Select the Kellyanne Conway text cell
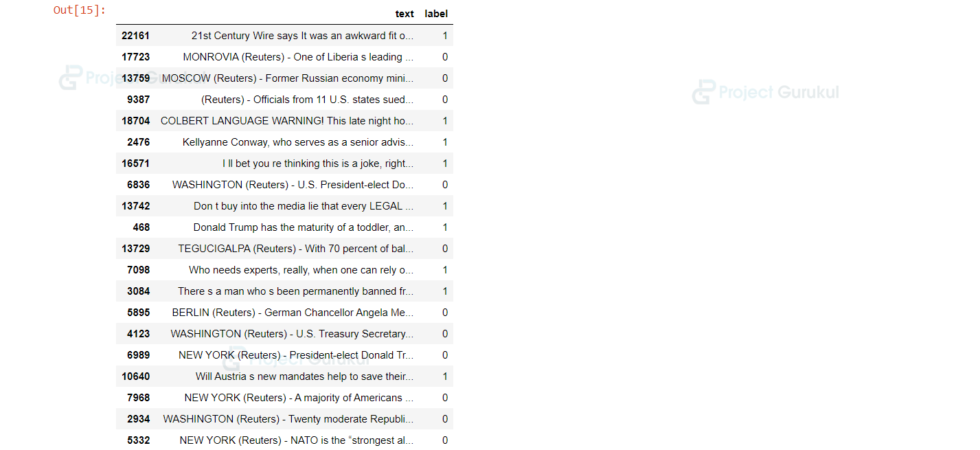 pyautogui.click(x=298, y=142)
